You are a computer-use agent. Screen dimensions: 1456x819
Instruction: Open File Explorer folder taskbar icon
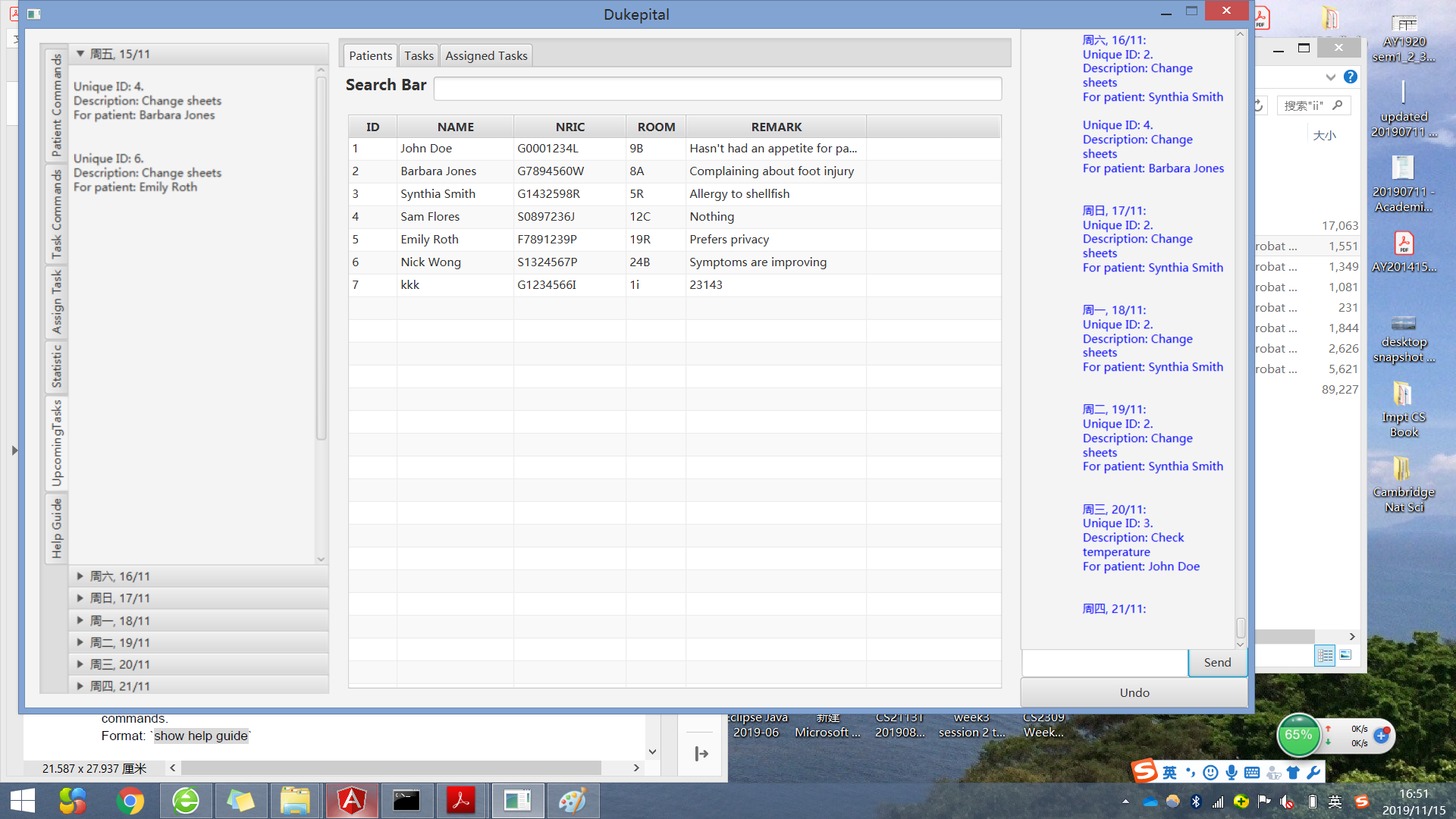(x=295, y=801)
